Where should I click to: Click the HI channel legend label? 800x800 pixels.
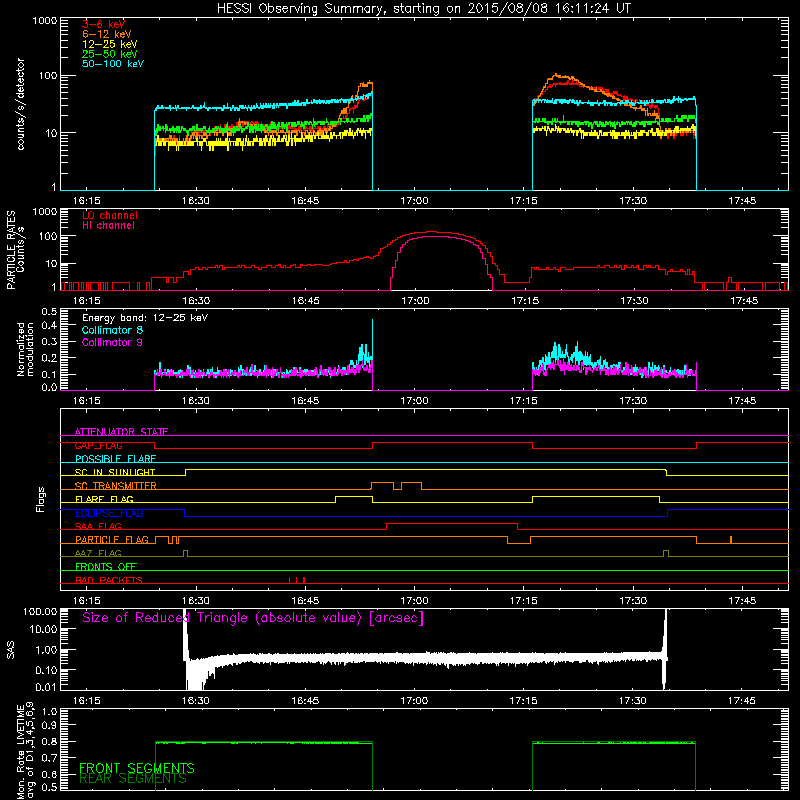[x=109, y=226]
